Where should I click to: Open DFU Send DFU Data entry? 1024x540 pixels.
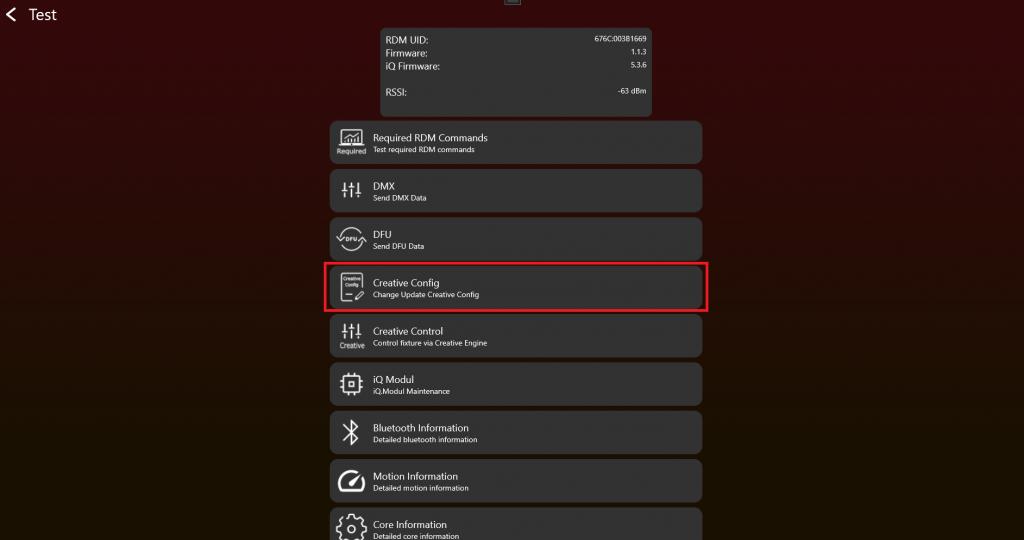coord(516,239)
